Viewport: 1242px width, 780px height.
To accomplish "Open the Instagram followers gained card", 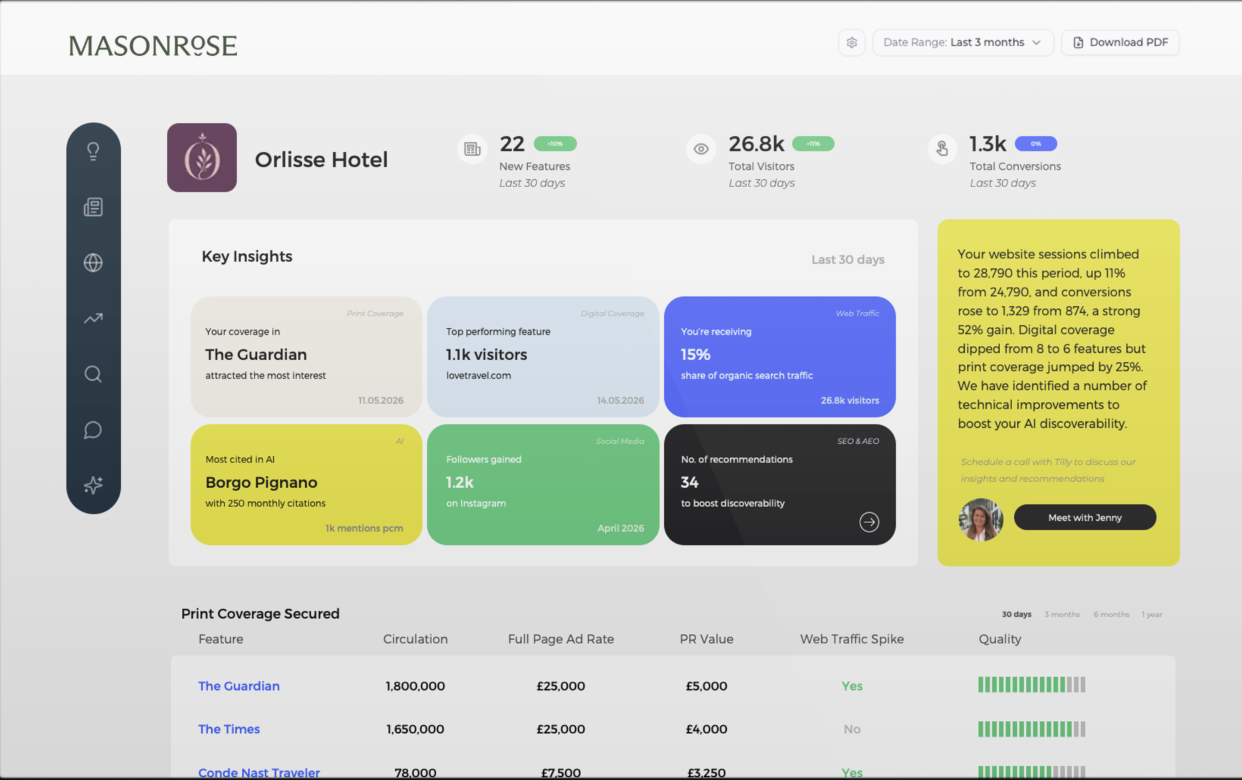I will point(543,485).
